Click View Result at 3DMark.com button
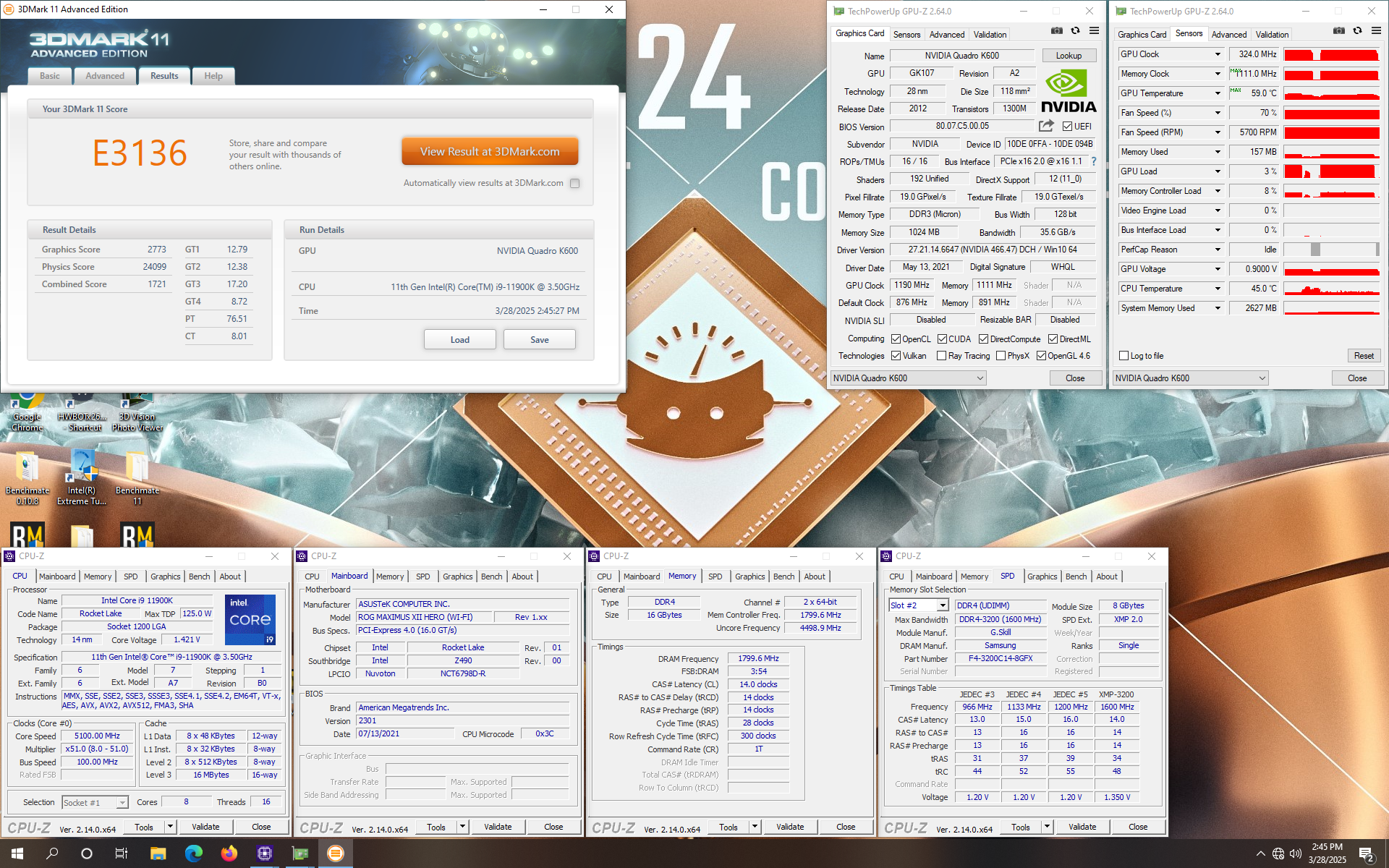 [490, 152]
